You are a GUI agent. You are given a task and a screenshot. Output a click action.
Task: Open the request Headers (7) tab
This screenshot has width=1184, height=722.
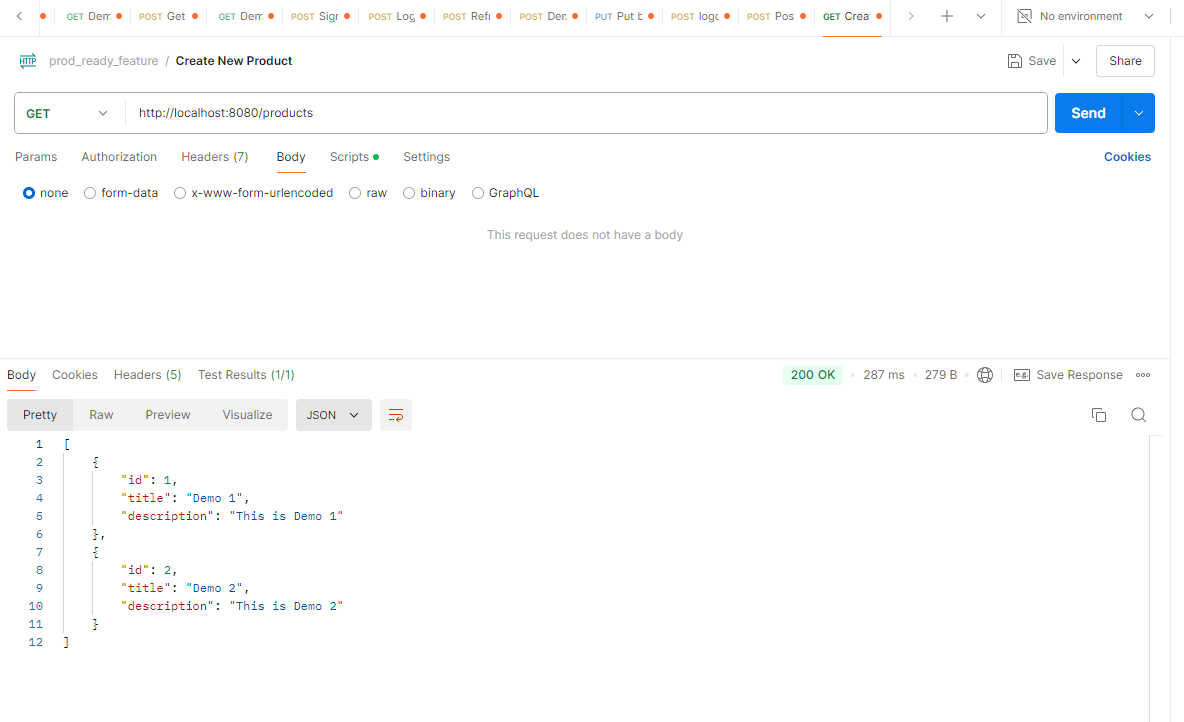pyautogui.click(x=214, y=157)
